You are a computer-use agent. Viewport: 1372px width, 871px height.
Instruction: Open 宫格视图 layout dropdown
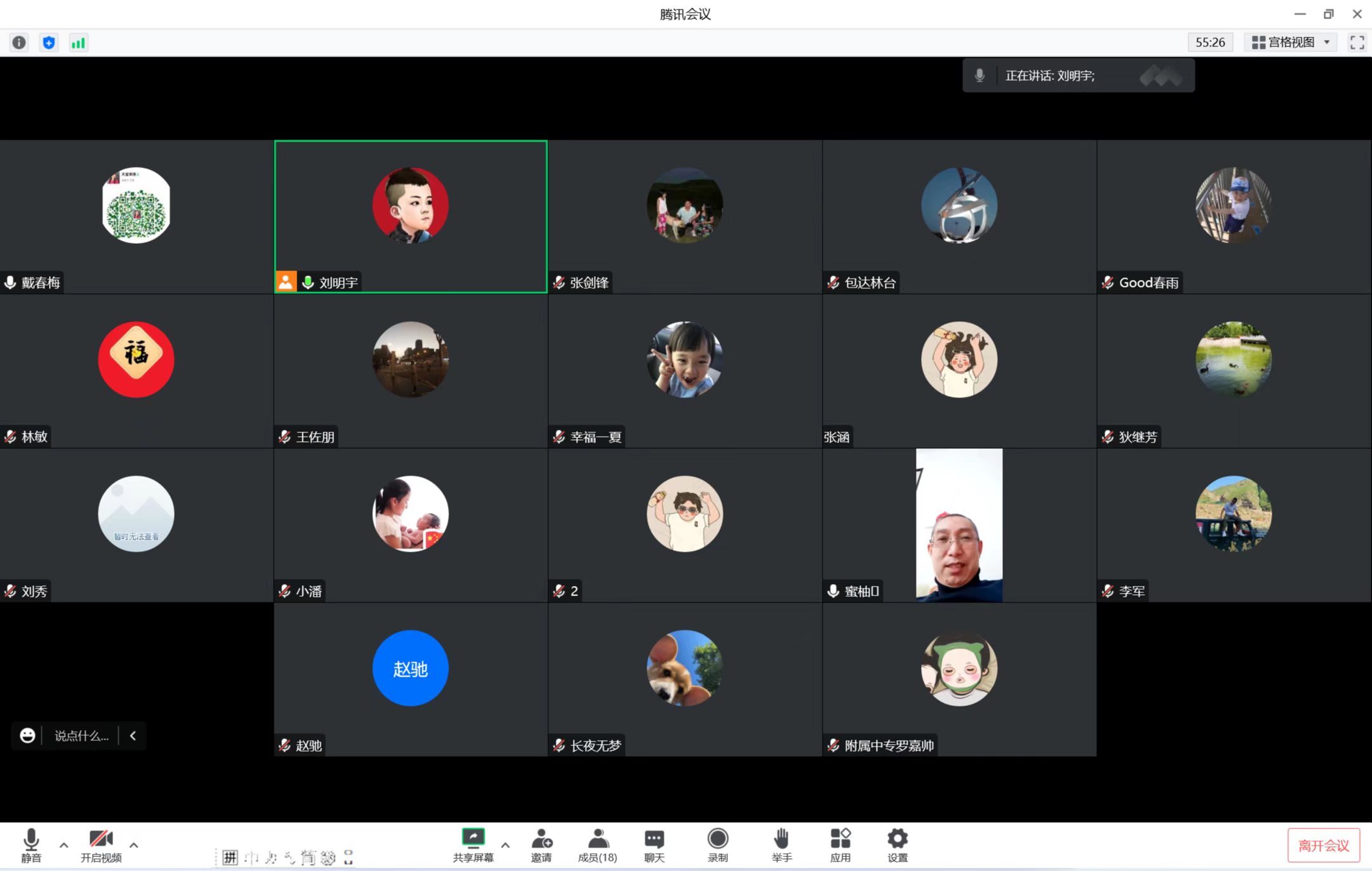coord(1291,43)
